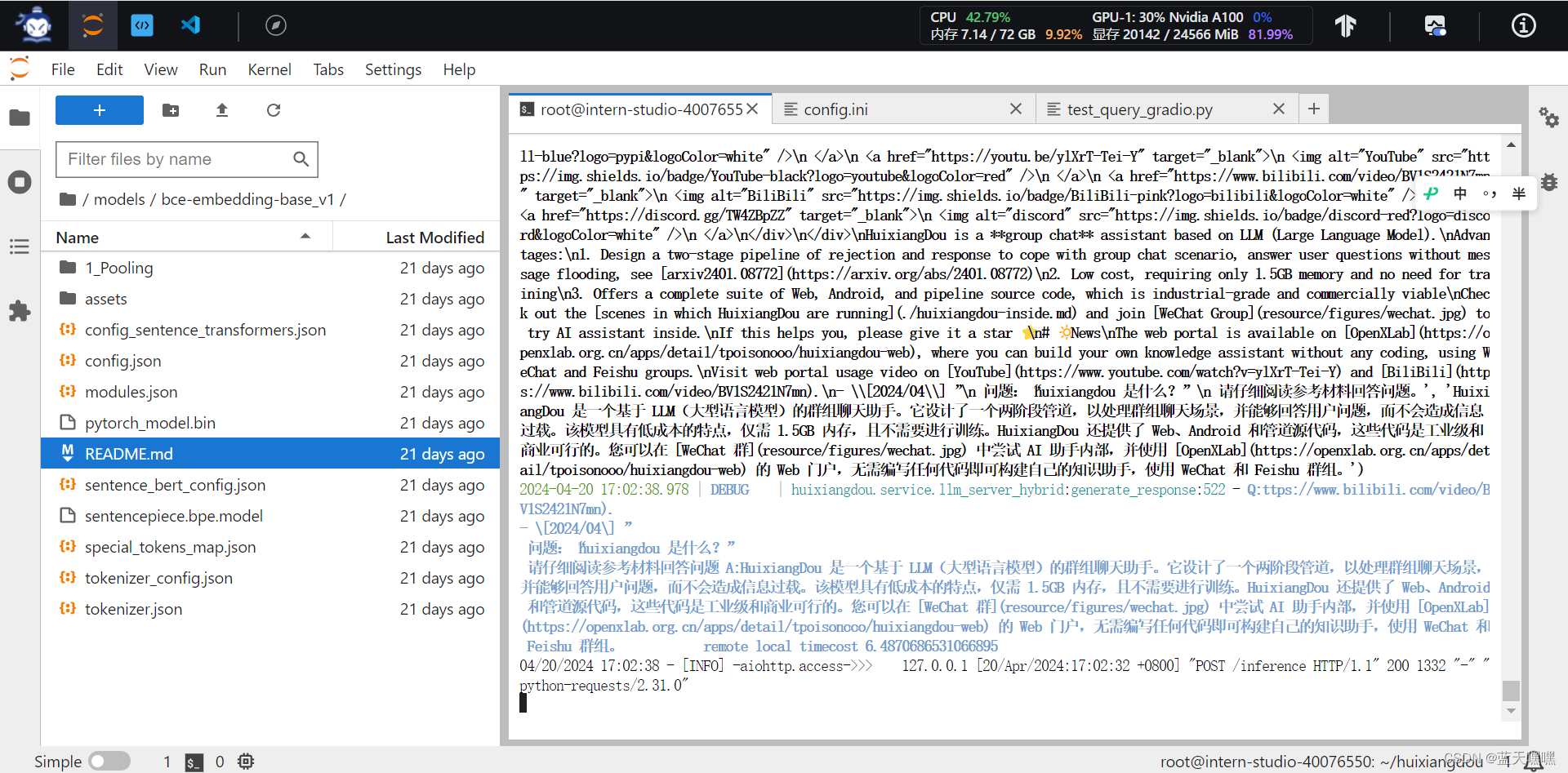Toggle the punctuation mode in IME toolbar
The width and height of the screenshot is (1568, 773).
pos(1490,193)
